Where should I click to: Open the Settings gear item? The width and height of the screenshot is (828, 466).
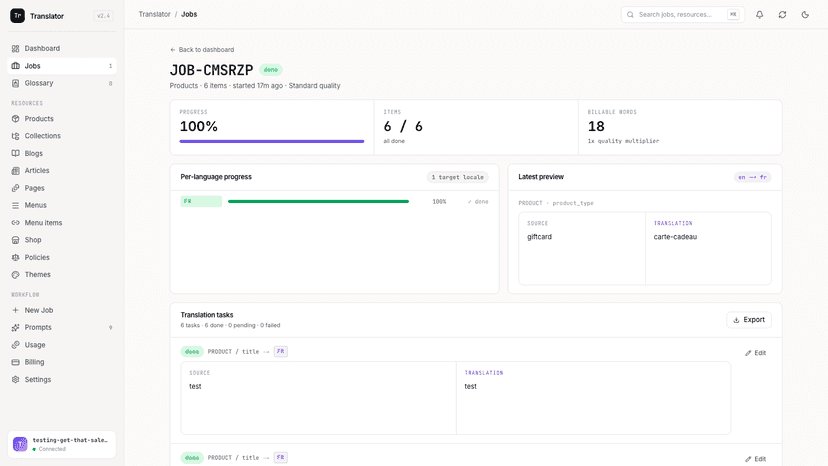(x=62, y=379)
